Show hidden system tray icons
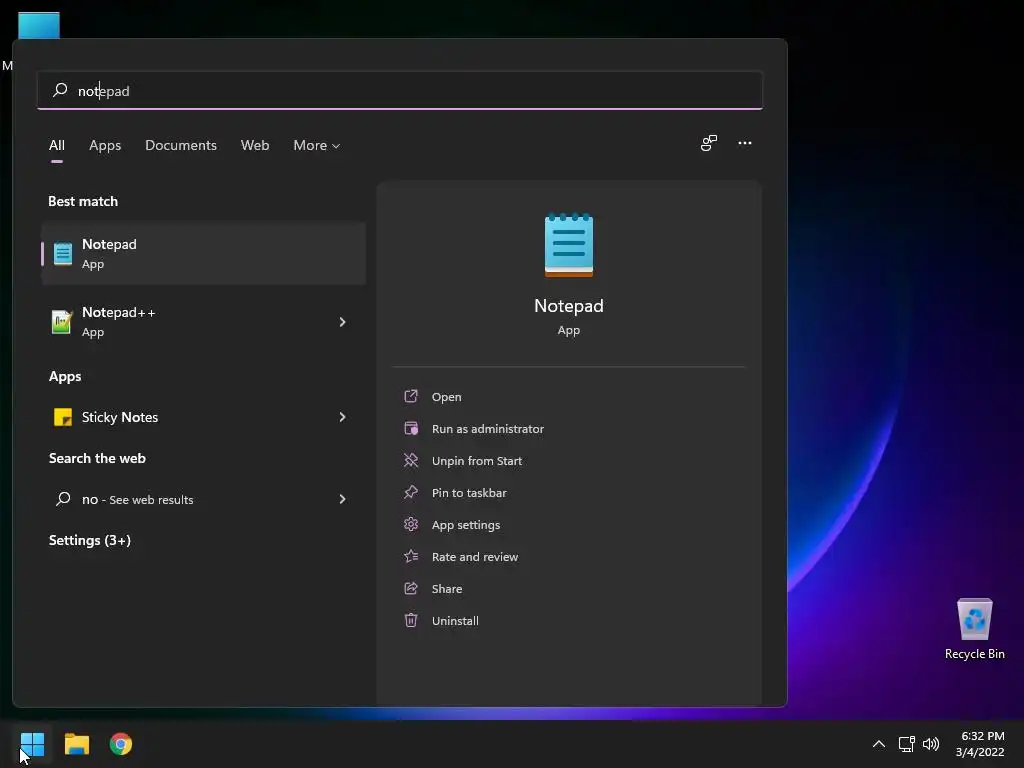1024x768 pixels. pos(878,744)
